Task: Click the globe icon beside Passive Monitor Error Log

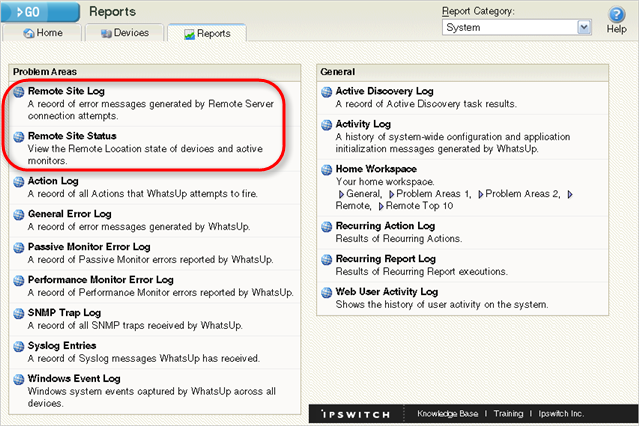Action: (x=19, y=247)
